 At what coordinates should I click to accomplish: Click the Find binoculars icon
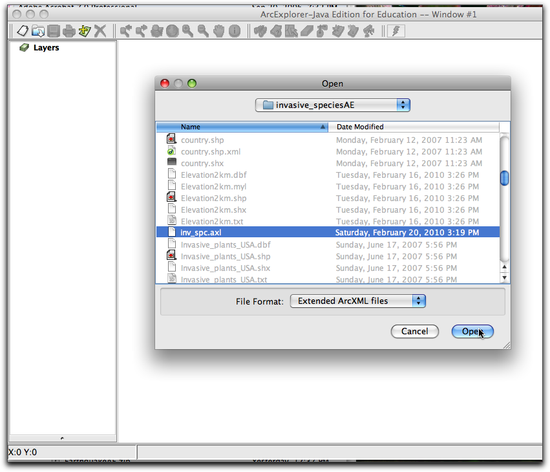(x=260, y=31)
